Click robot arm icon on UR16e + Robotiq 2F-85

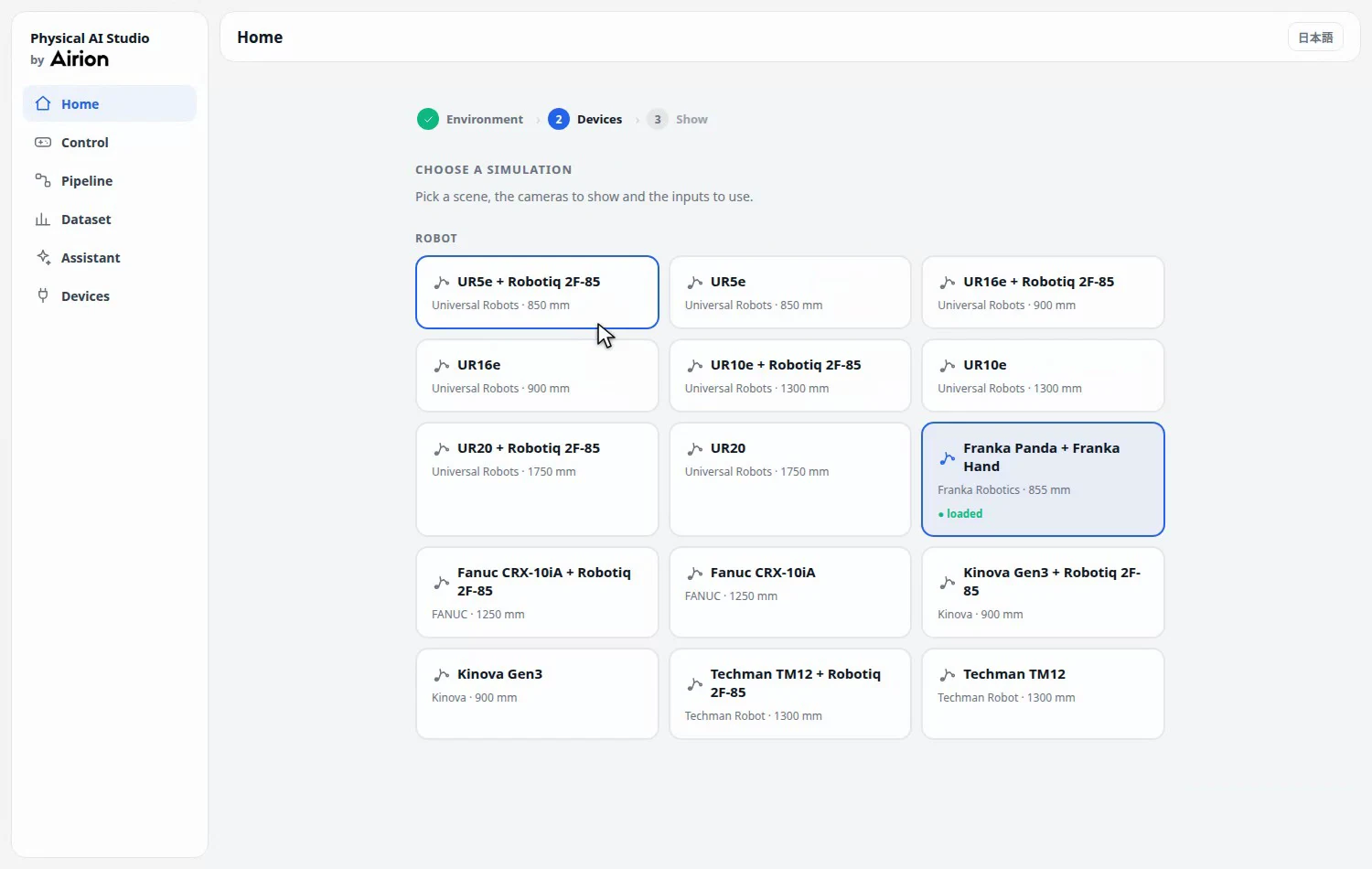[x=947, y=283]
